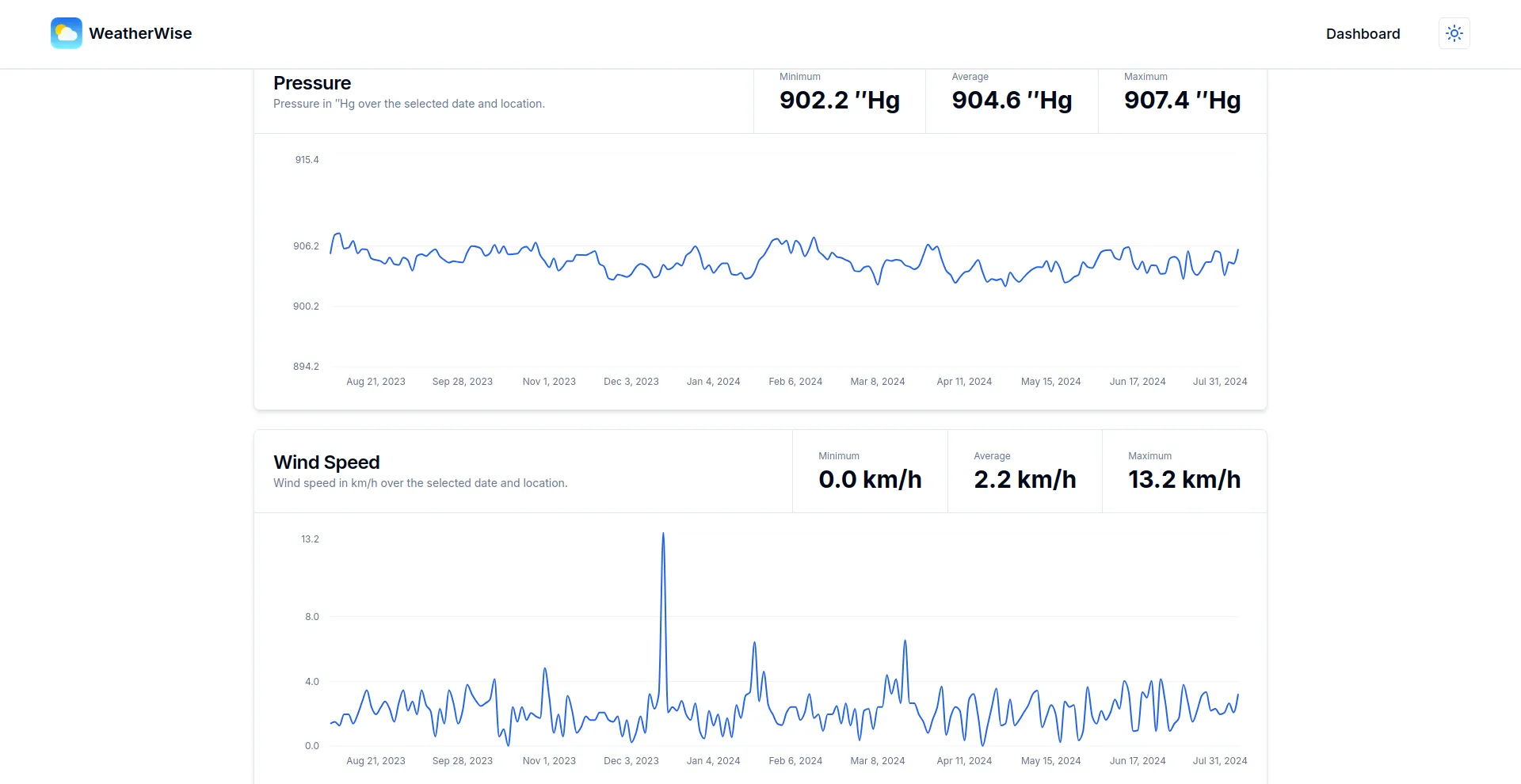Image resolution: width=1521 pixels, height=784 pixels.
Task: Click the Maximum wind speed stat 13.2 km/h
Action: 1184,479
